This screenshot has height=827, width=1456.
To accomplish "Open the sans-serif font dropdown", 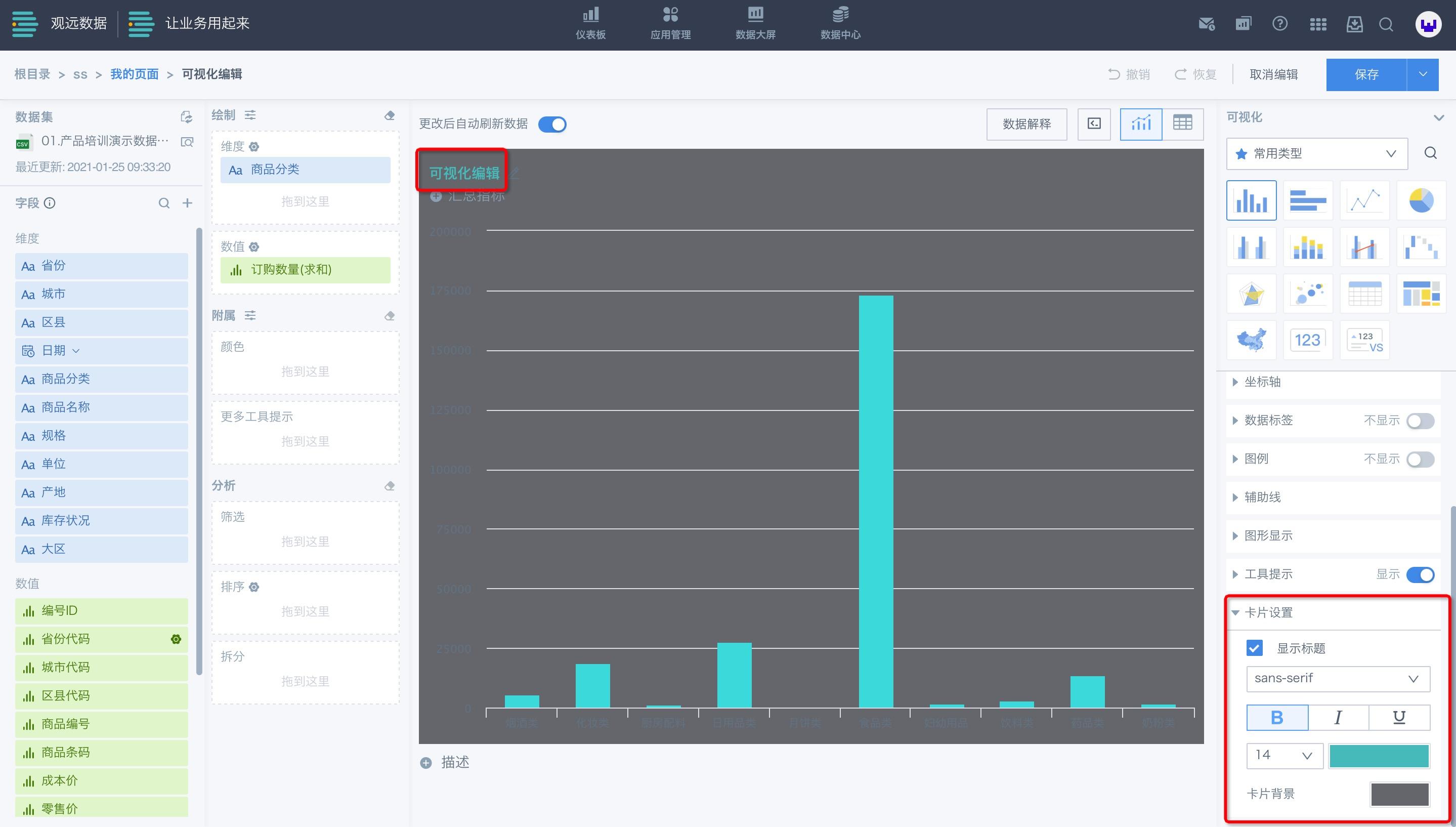I will tap(1337, 679).
